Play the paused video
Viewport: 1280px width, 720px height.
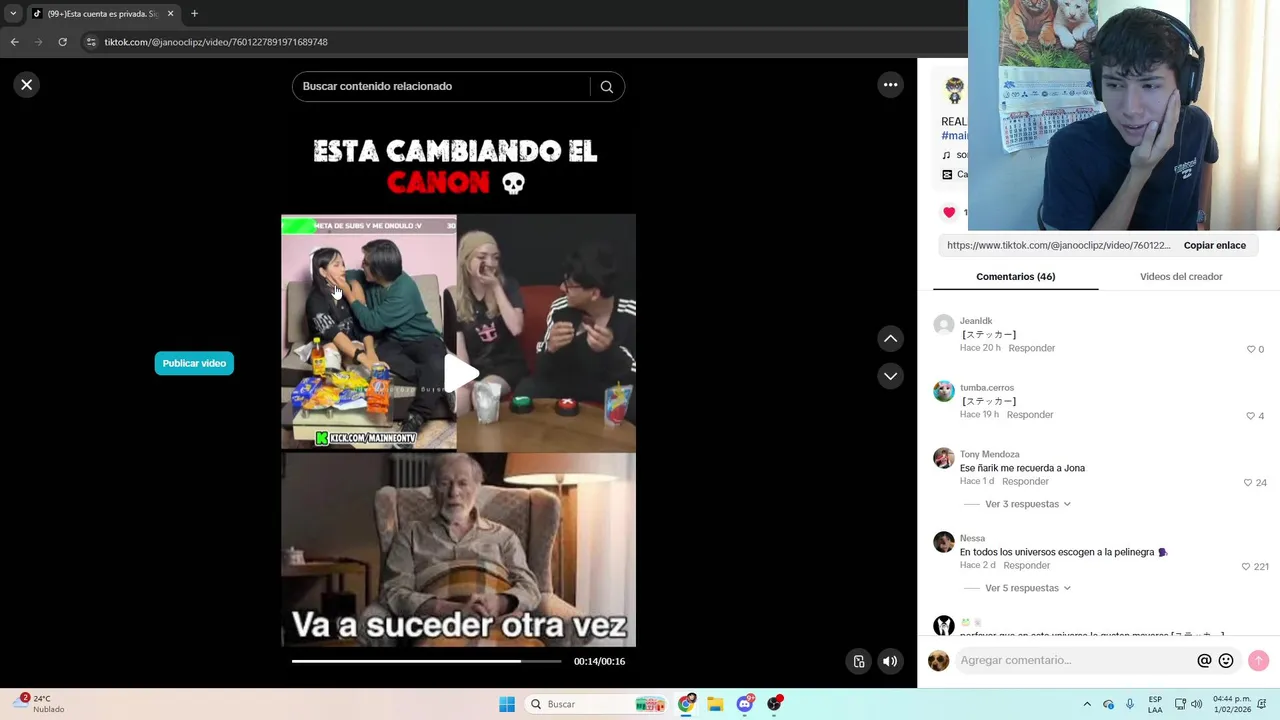[460, 373]
